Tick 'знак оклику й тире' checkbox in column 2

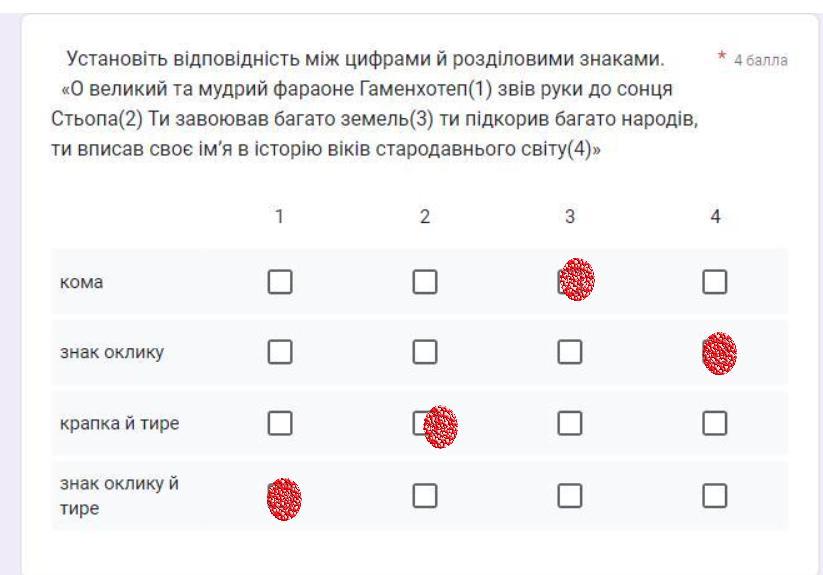tap(424, 494)
